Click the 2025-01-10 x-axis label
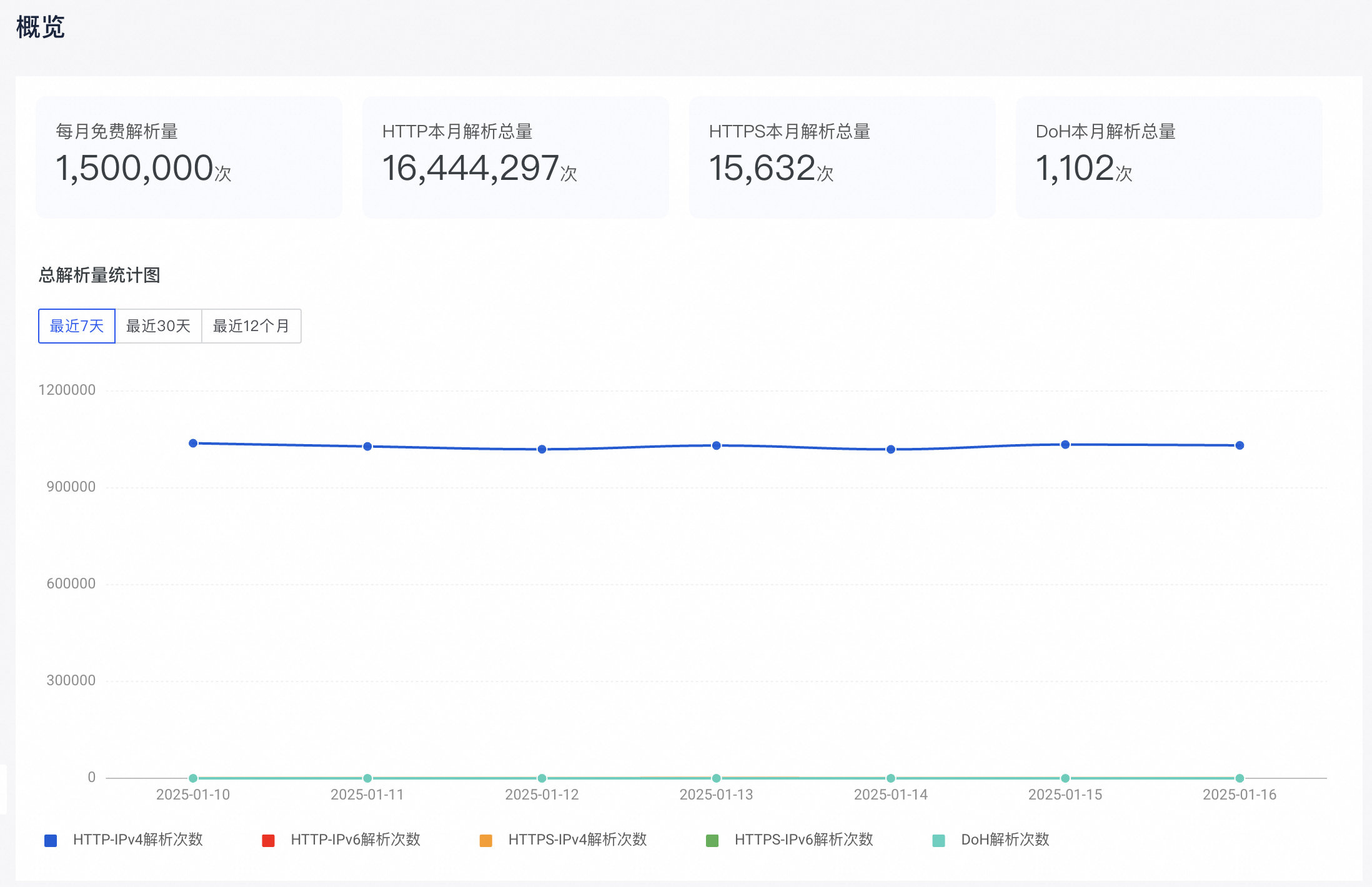Image resolution: width=1372 pixels, height=887 pixels. tap(193, 795)
